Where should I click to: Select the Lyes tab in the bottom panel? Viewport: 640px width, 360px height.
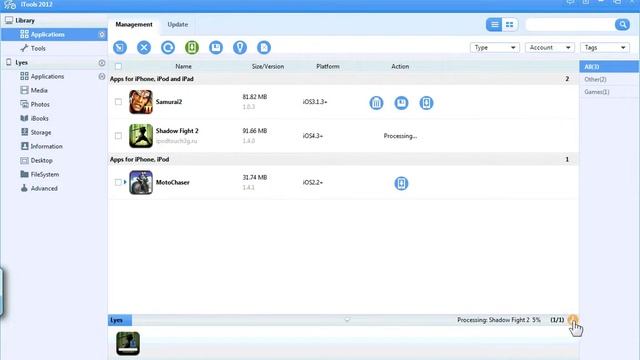(120, 320)
